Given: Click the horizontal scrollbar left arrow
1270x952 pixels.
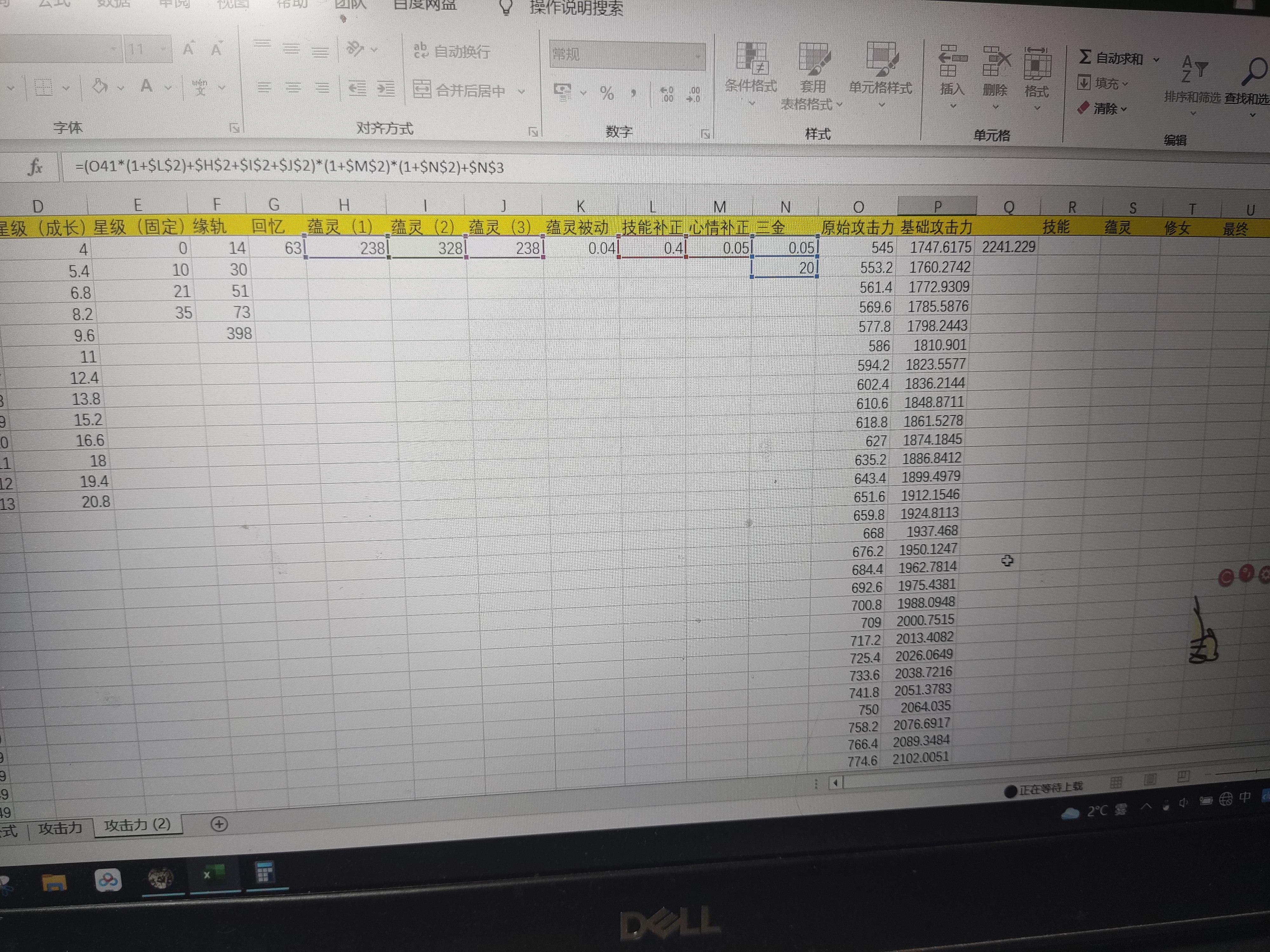Looking at the screenshot, I should tap(836, 782).
